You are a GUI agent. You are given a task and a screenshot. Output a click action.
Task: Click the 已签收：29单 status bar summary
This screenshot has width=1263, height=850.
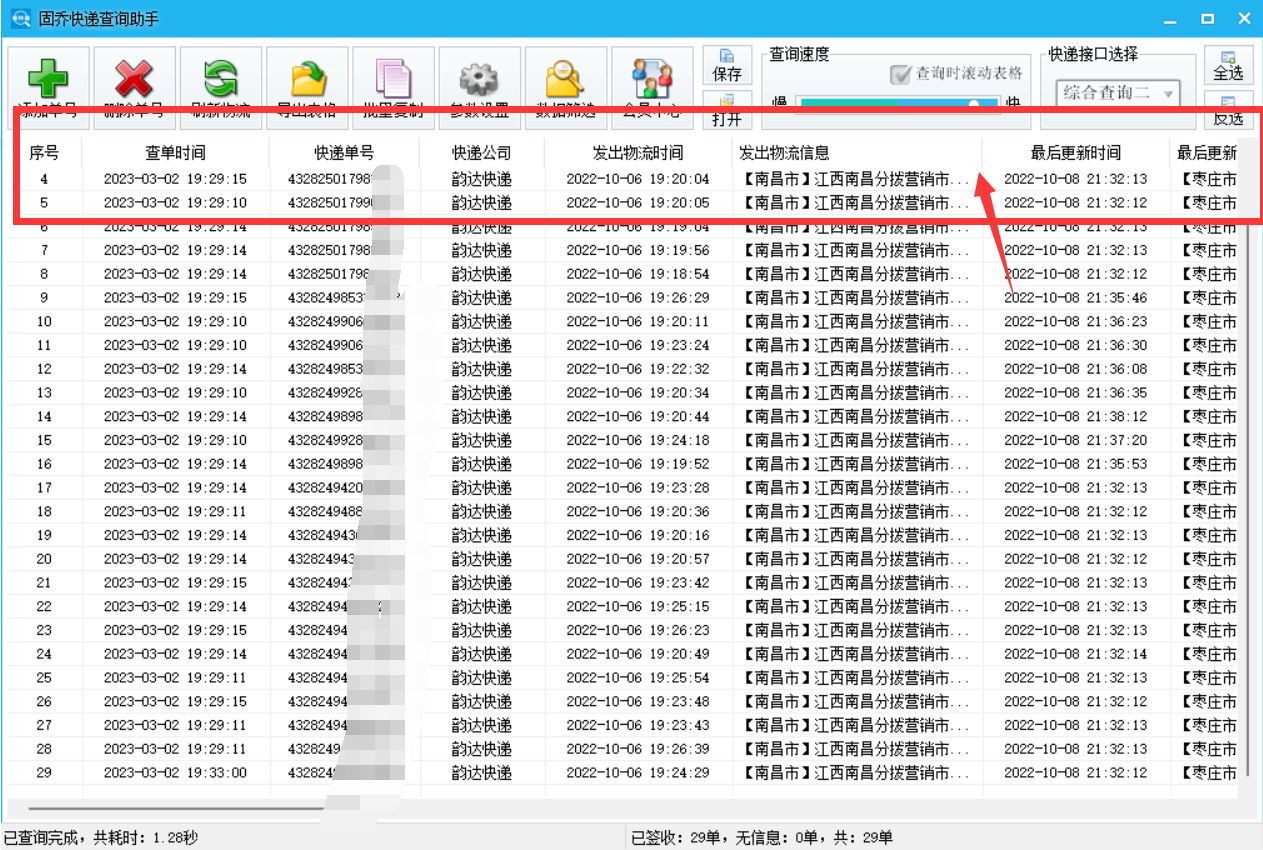[x=761, y=838]
